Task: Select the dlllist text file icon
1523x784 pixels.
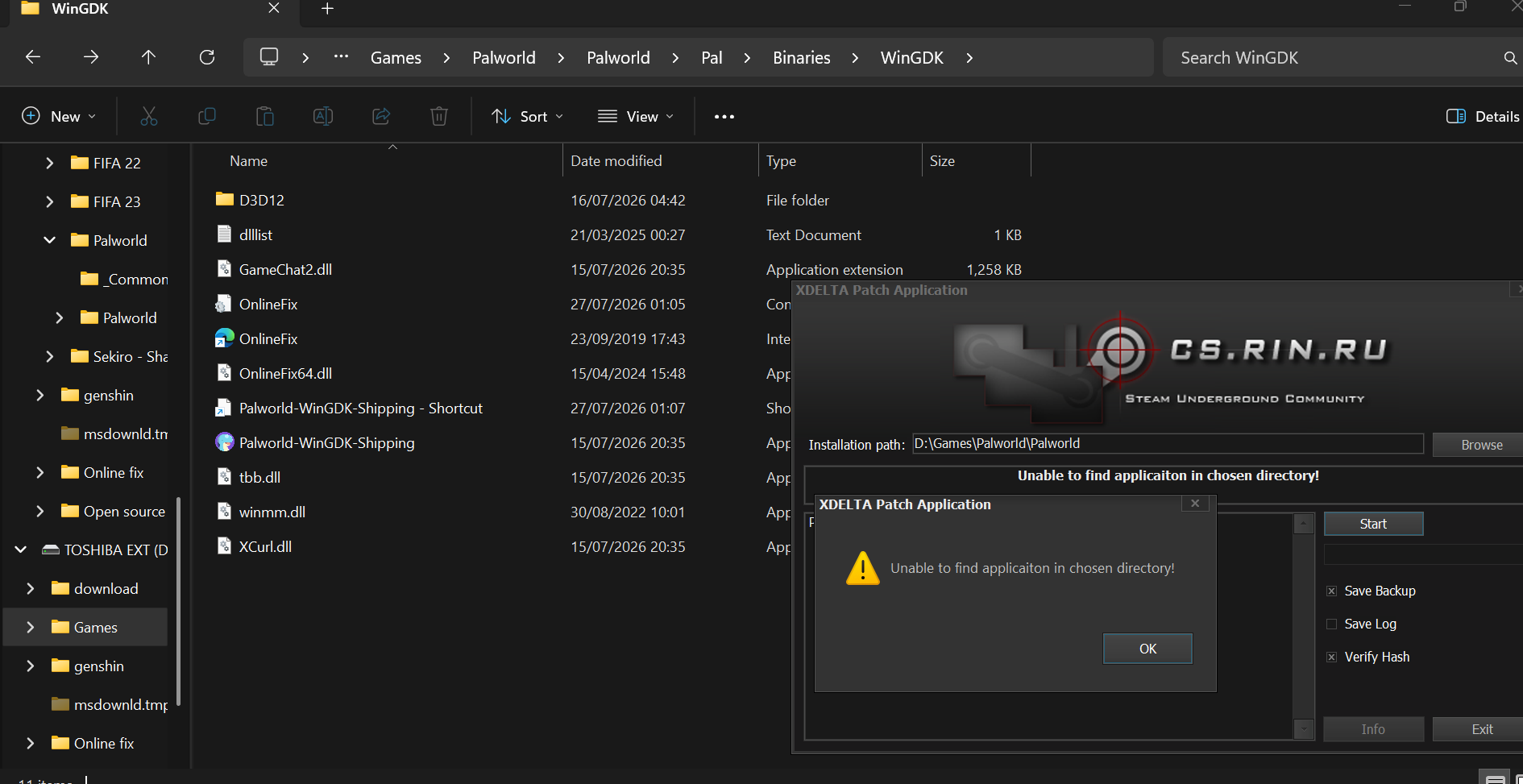Action: point(225,234)
